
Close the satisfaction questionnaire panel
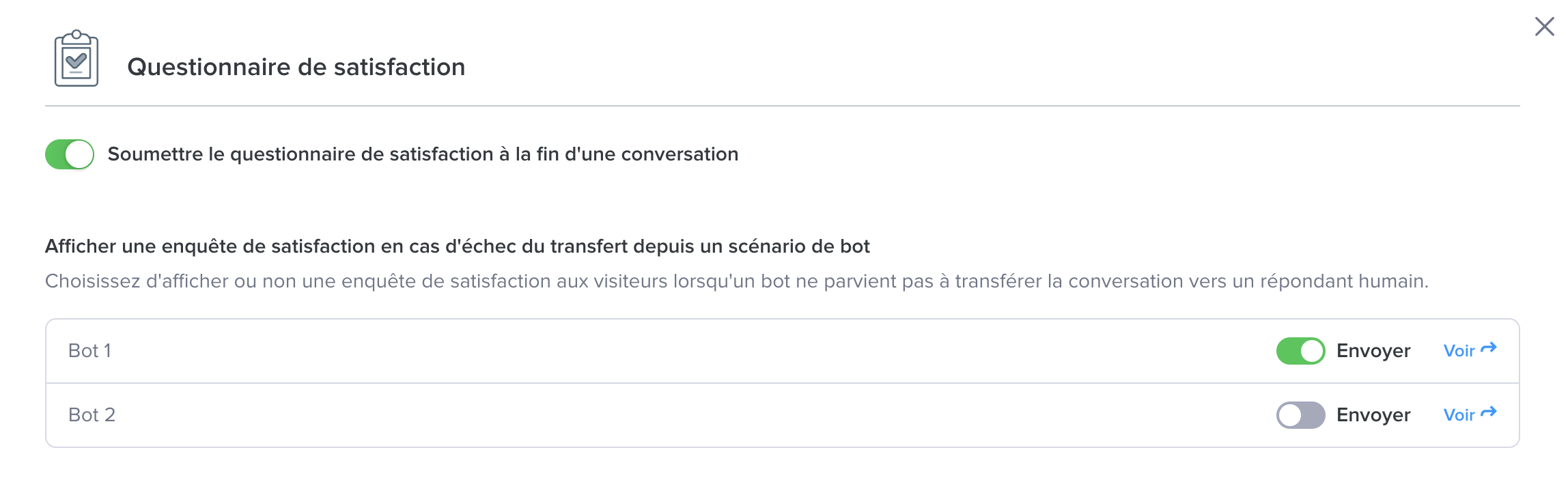point(1544,27)
